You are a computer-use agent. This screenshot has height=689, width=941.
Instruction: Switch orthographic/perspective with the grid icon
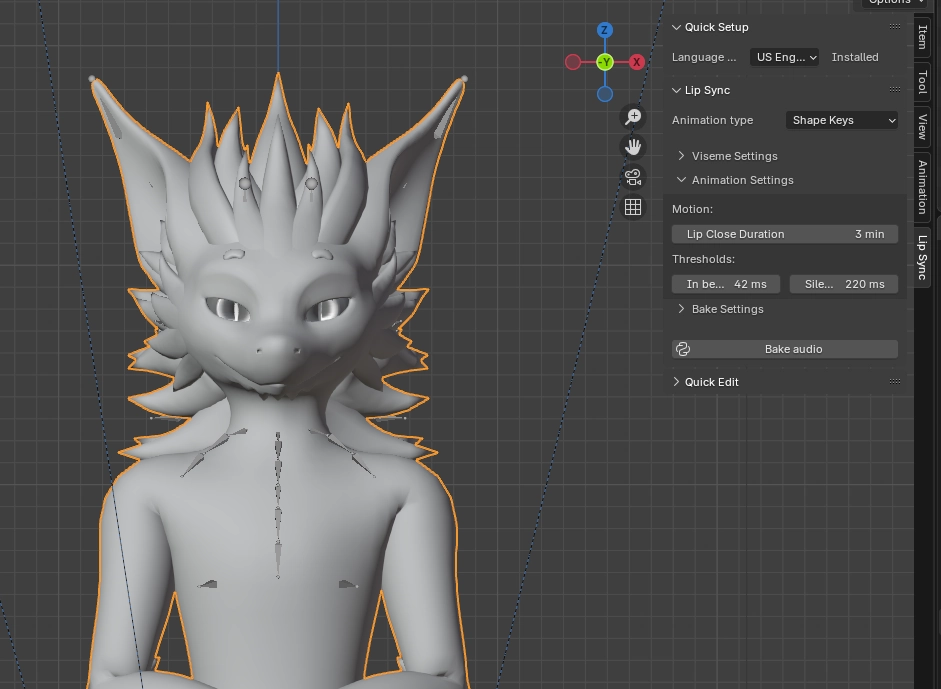[x=633, y=207]
